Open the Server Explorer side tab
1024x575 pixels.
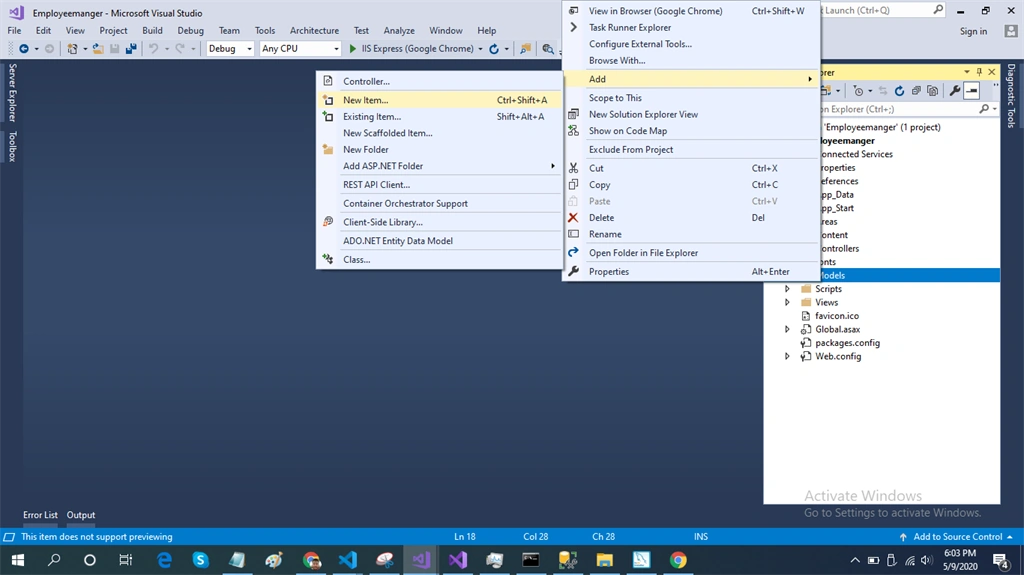pyautogui.click(x=12, y=93)
